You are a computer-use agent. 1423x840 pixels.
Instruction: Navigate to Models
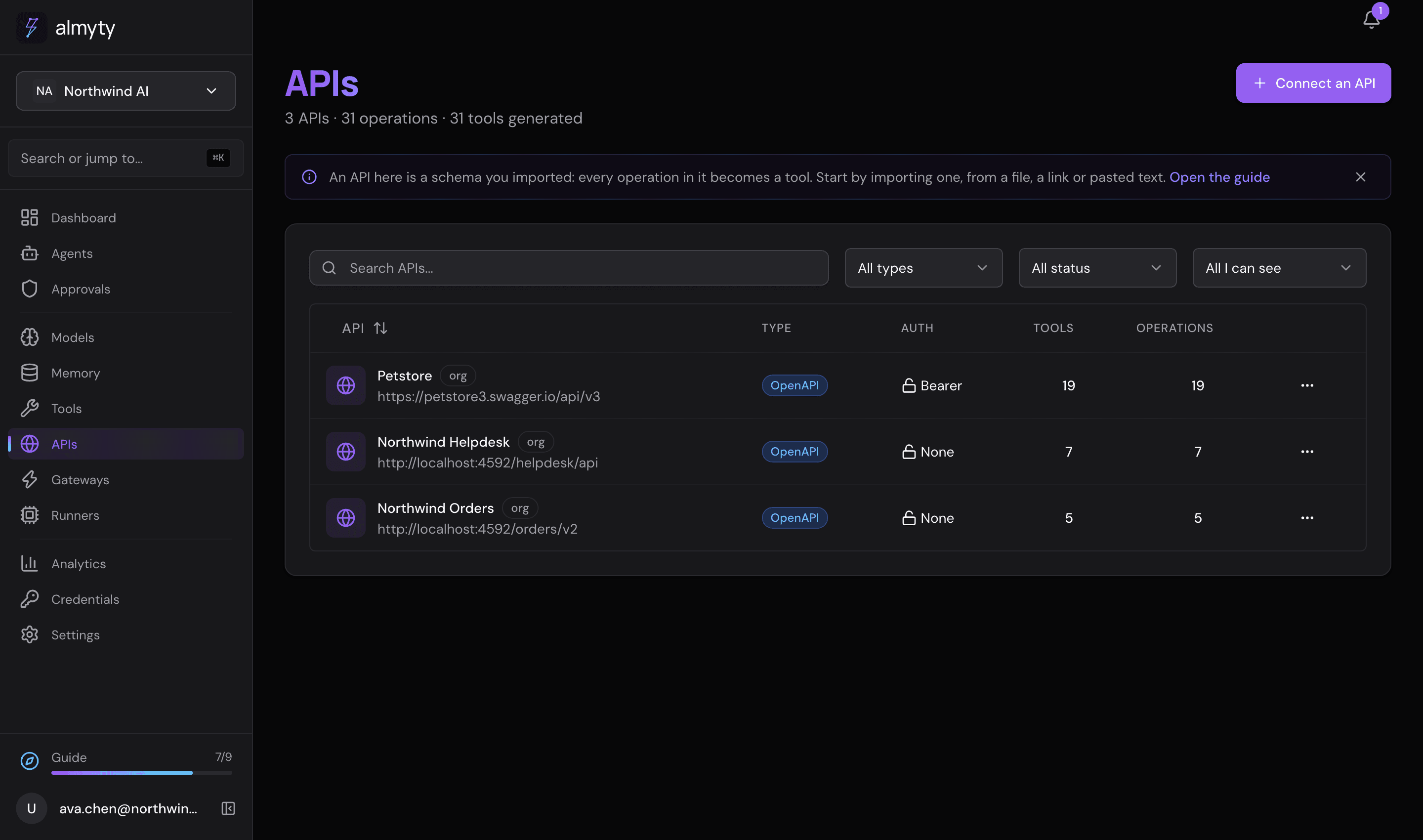[x=126, y=337]
